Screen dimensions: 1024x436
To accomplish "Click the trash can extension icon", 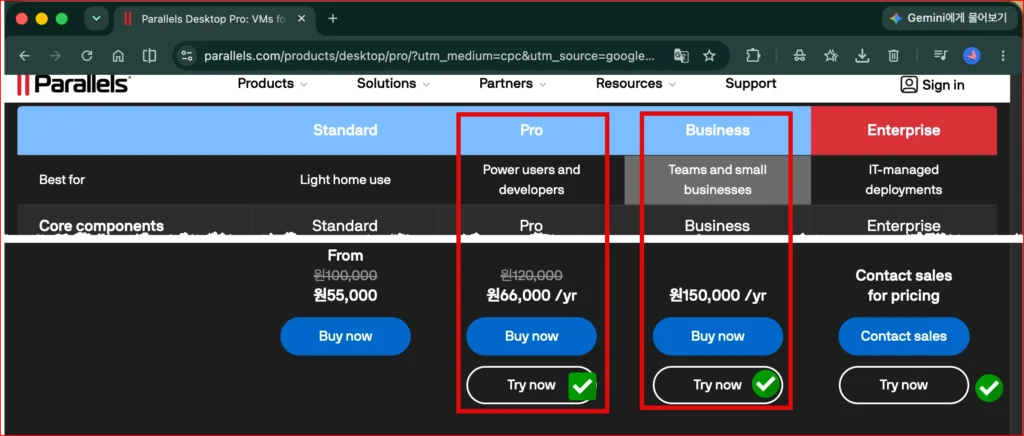I will coord(893,56).
